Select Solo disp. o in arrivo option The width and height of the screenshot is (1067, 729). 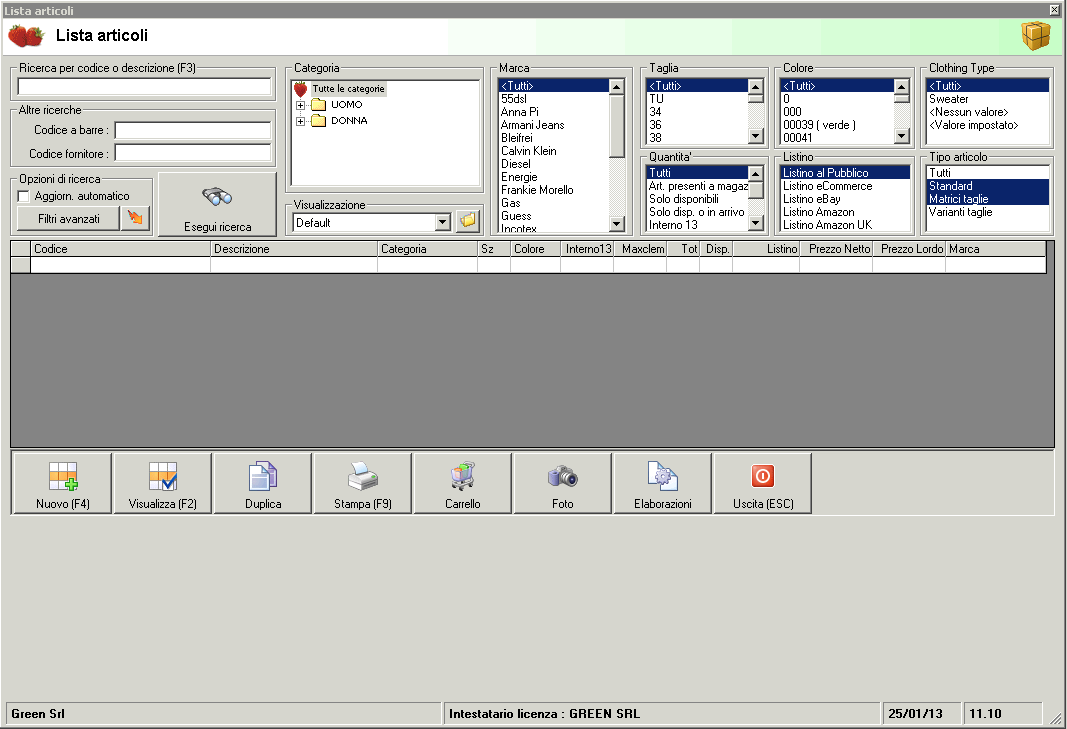click(697, 212)
